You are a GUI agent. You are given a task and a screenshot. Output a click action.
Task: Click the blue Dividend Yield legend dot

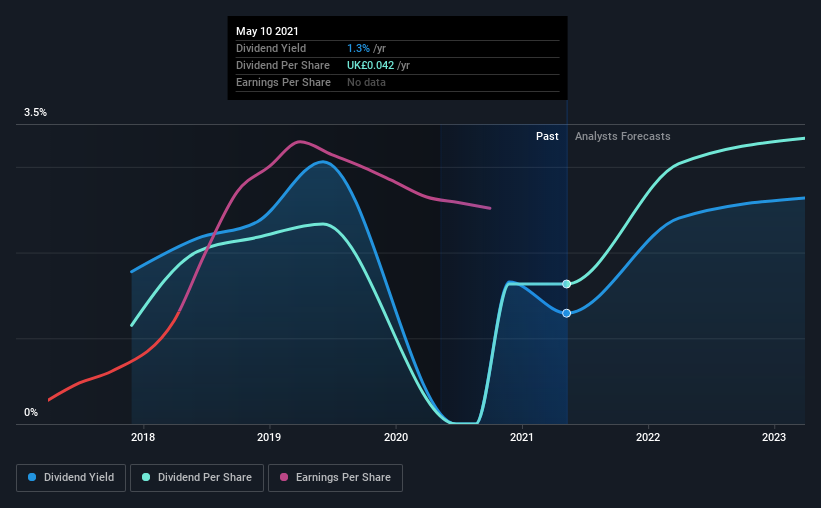point(32,477)
